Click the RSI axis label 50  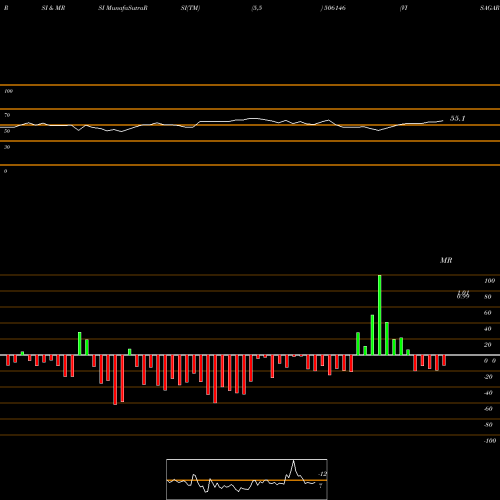point(7,131)
